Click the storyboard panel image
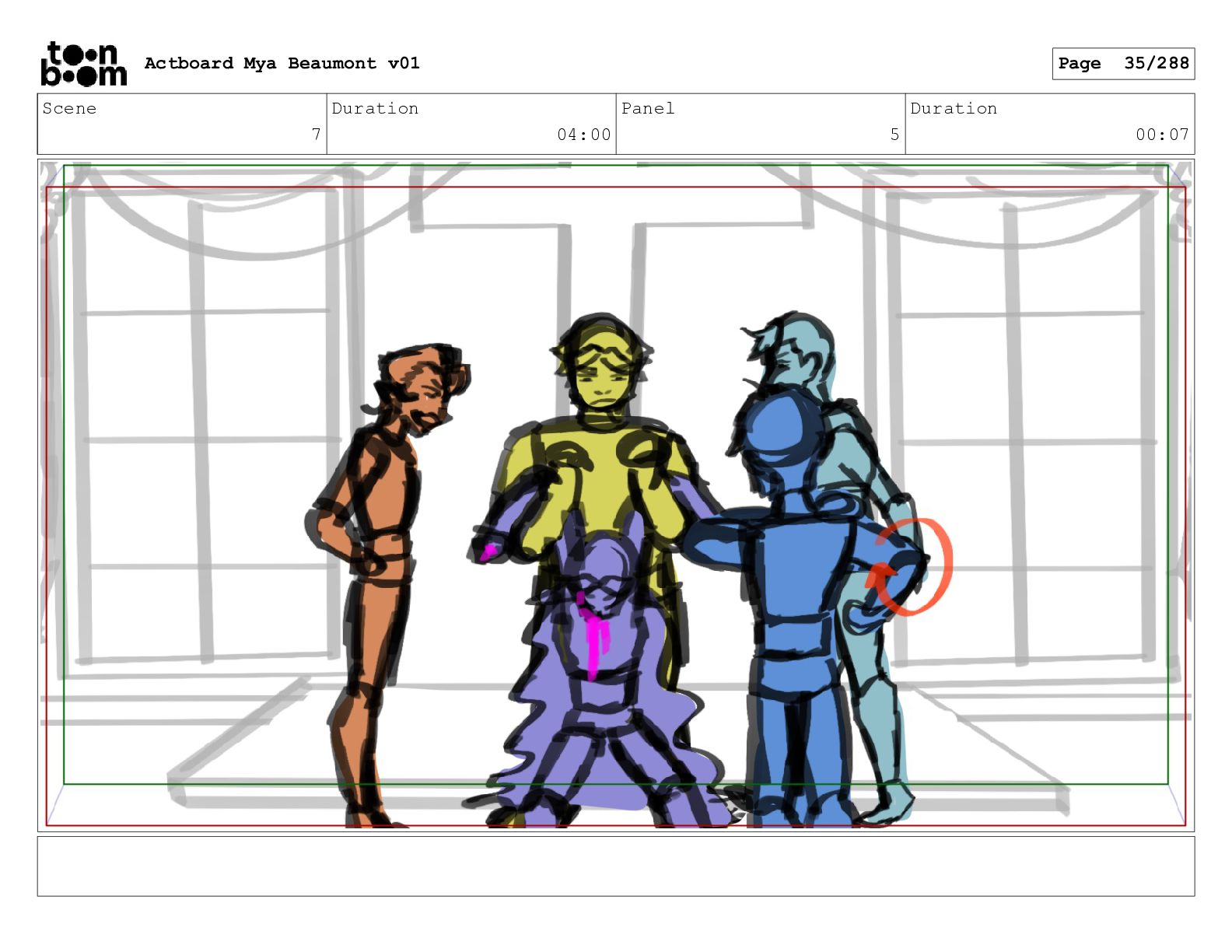 pyautogui.click(x=616, y=495)
